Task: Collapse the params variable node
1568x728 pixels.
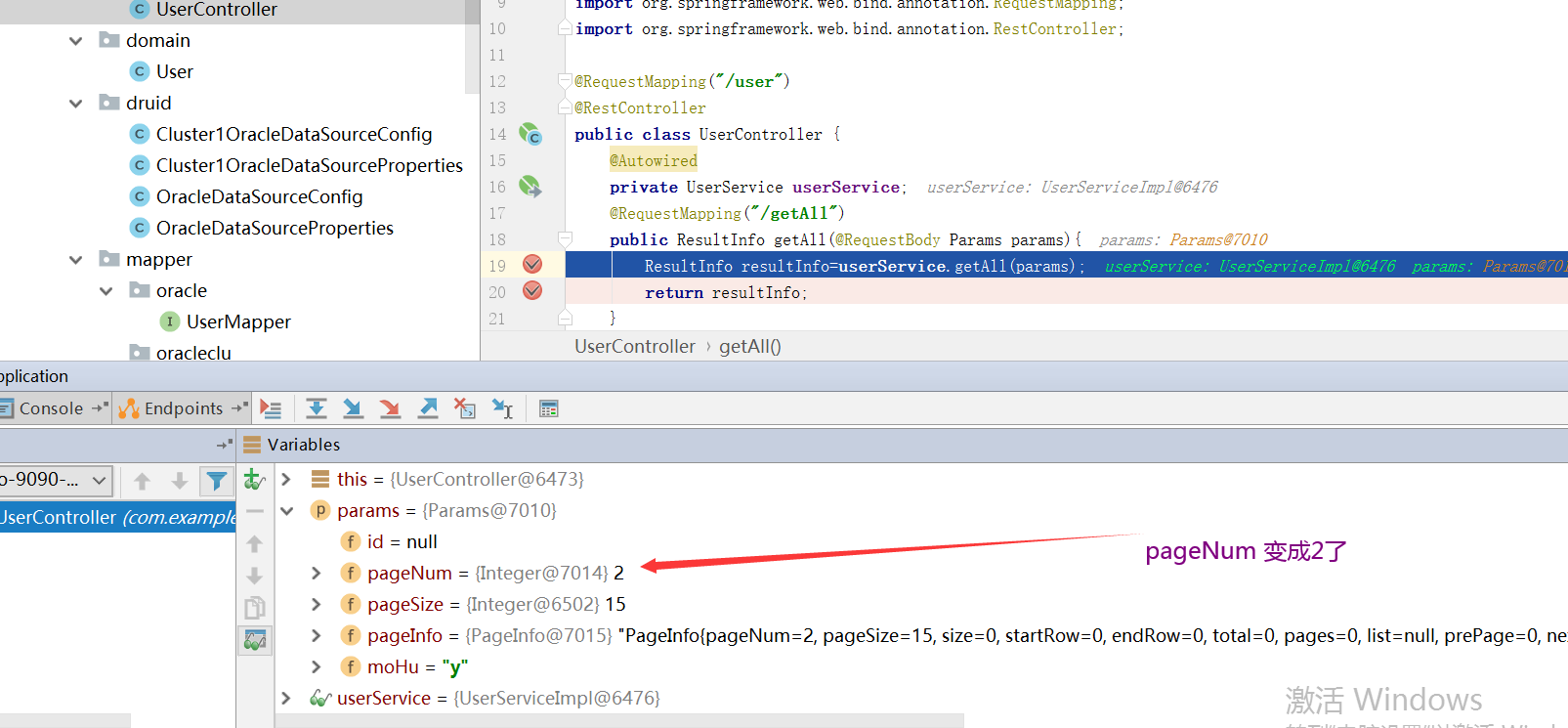Action: click(286, 510)
